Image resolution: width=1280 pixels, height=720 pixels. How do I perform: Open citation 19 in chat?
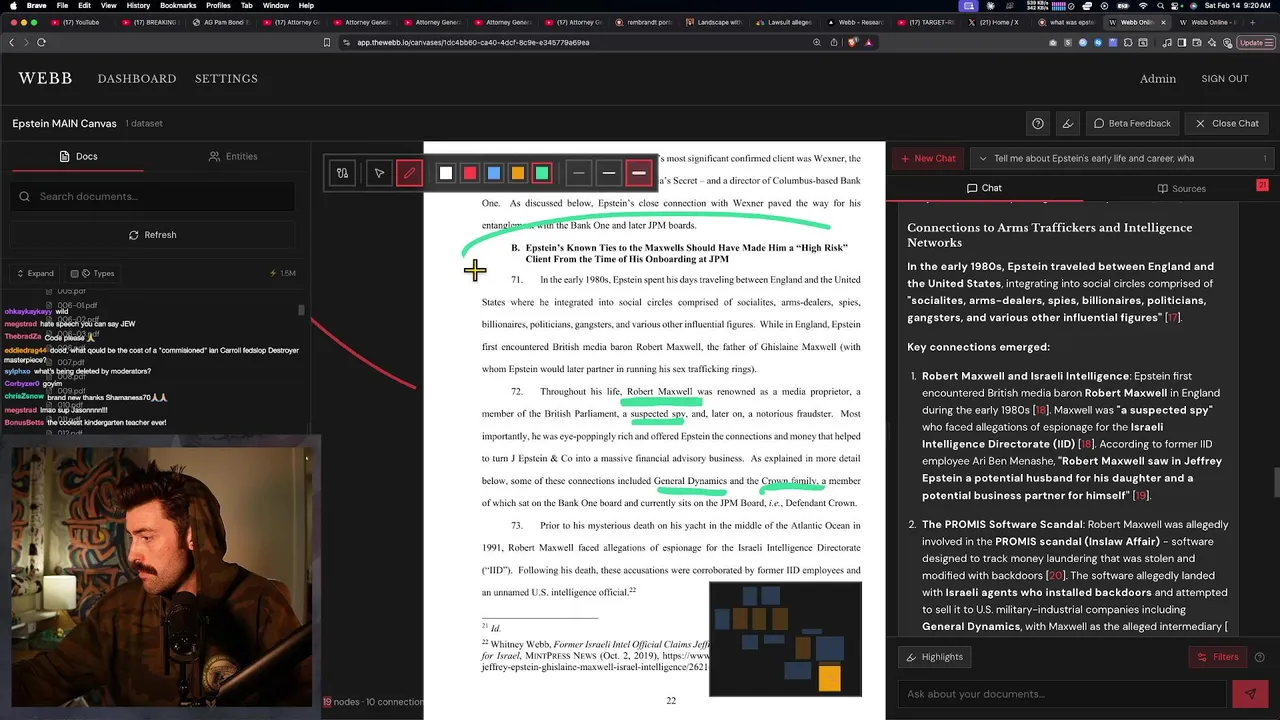(1140, 495)
